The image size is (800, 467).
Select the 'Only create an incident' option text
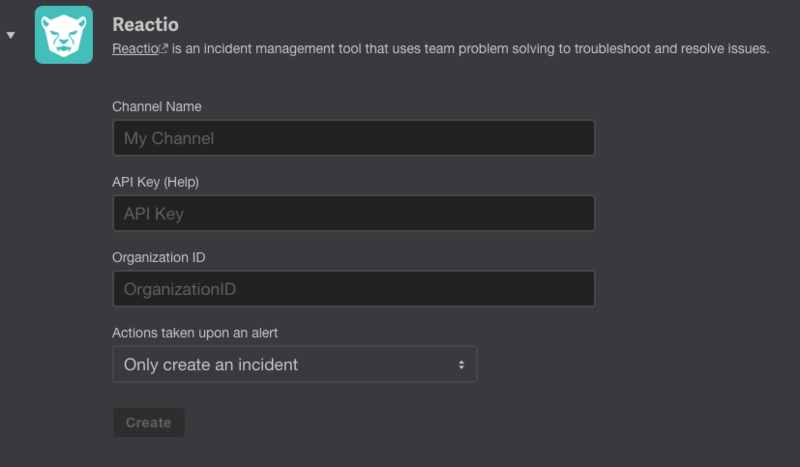[211, 364]
